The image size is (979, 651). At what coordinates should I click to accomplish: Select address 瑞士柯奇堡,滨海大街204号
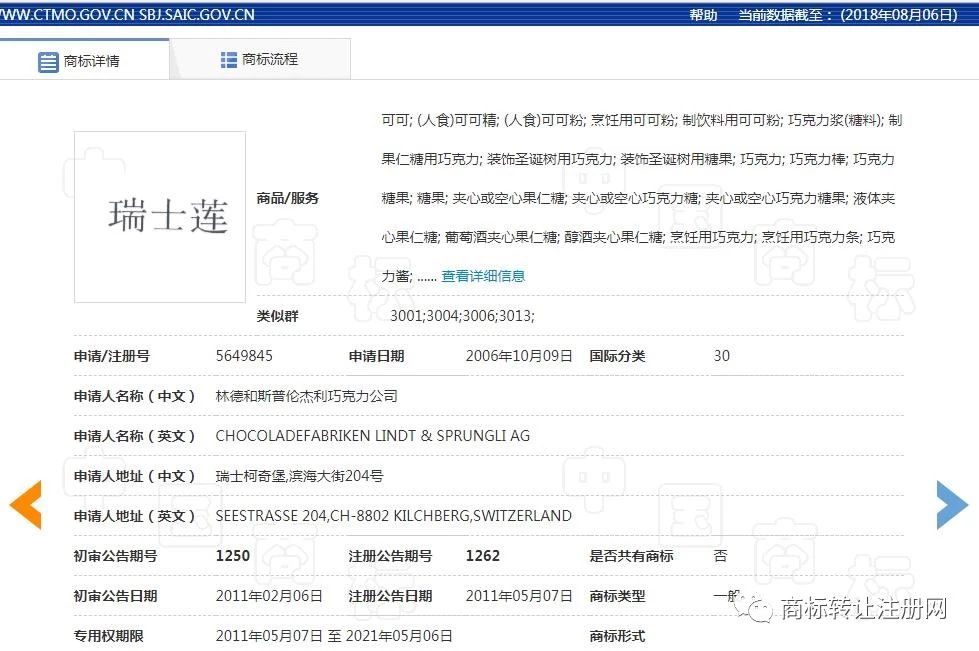pos(299,476)
